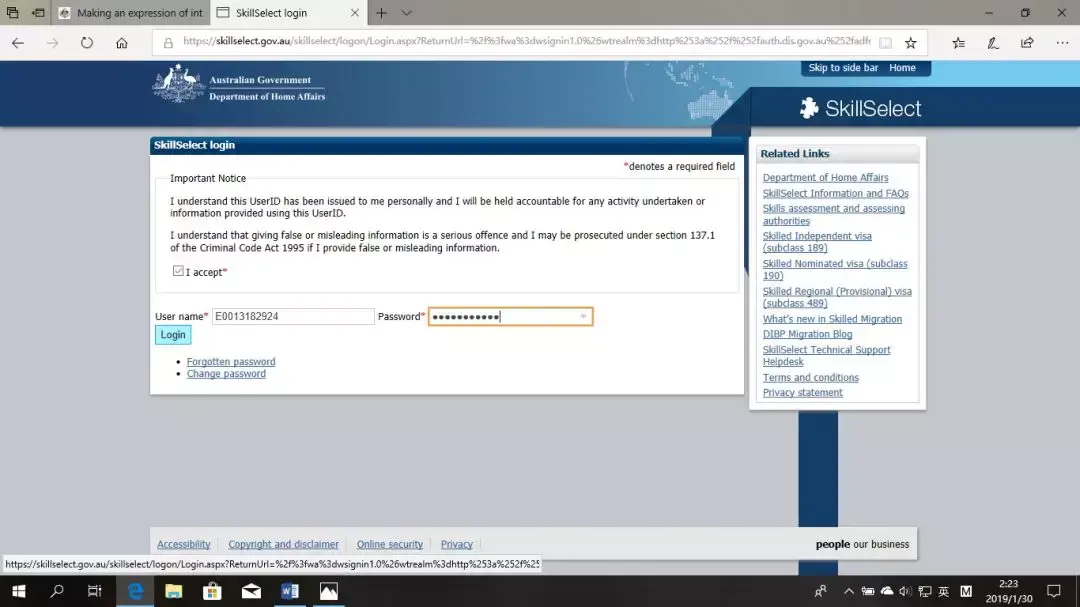Open Task View on taskbar
This screenshot has height=607, width=1080.
(94, 591)
